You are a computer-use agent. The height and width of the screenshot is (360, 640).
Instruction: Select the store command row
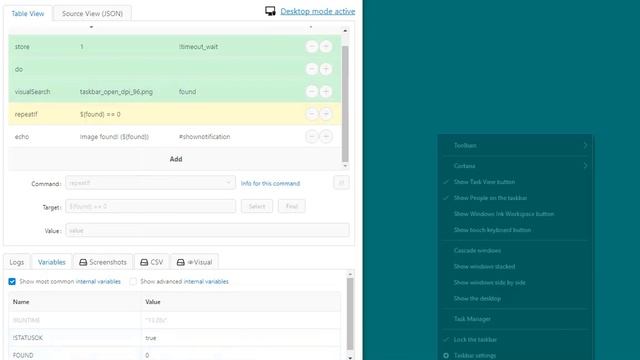(175, 47)
